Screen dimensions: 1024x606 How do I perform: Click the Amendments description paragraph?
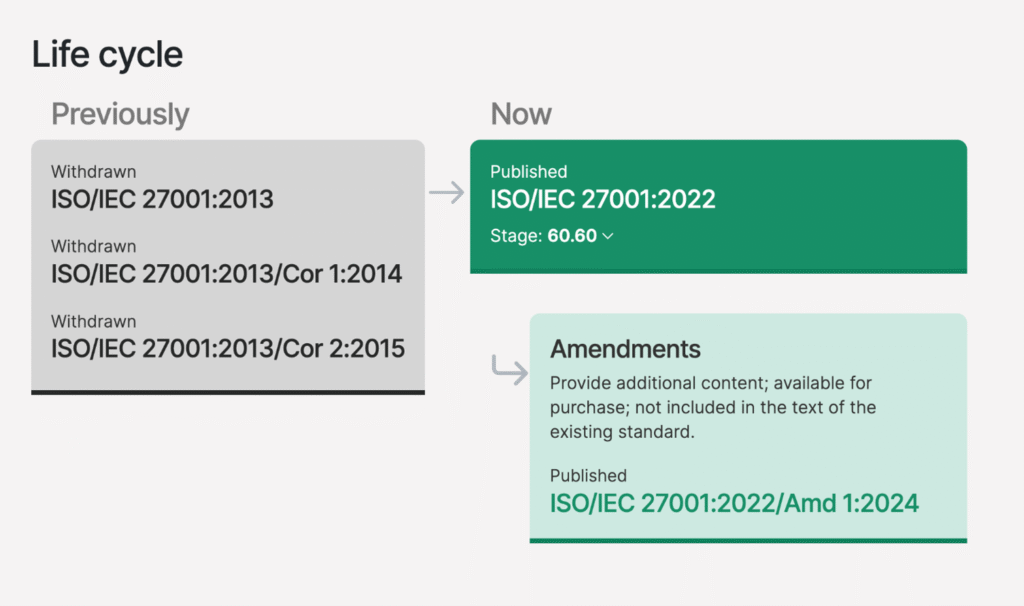[x=712, y=407]
